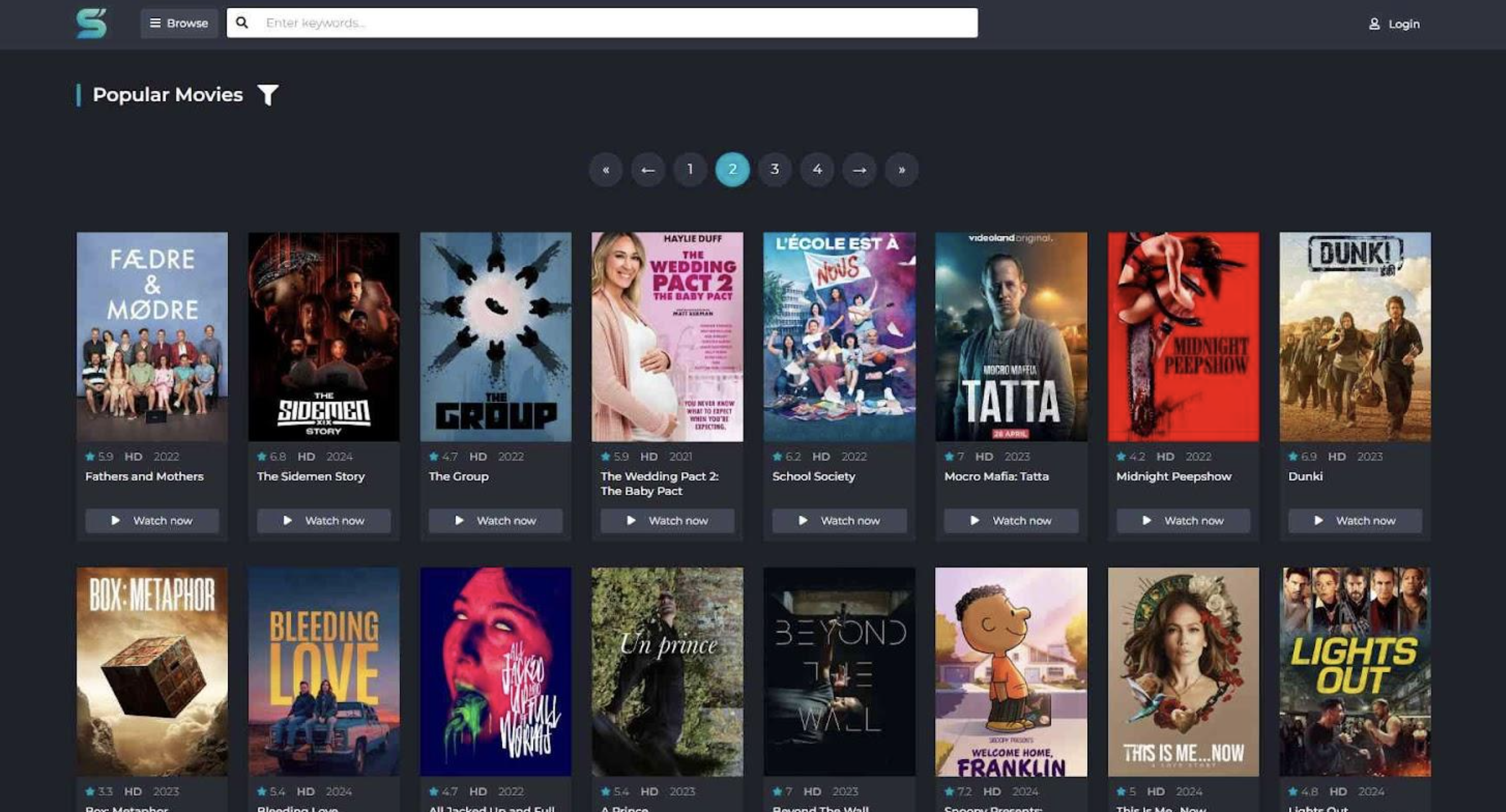Screen dimensions: 1506x812
Task: Select page 2 in pagination
Action: pyautogui.click(x=733, y=170)
